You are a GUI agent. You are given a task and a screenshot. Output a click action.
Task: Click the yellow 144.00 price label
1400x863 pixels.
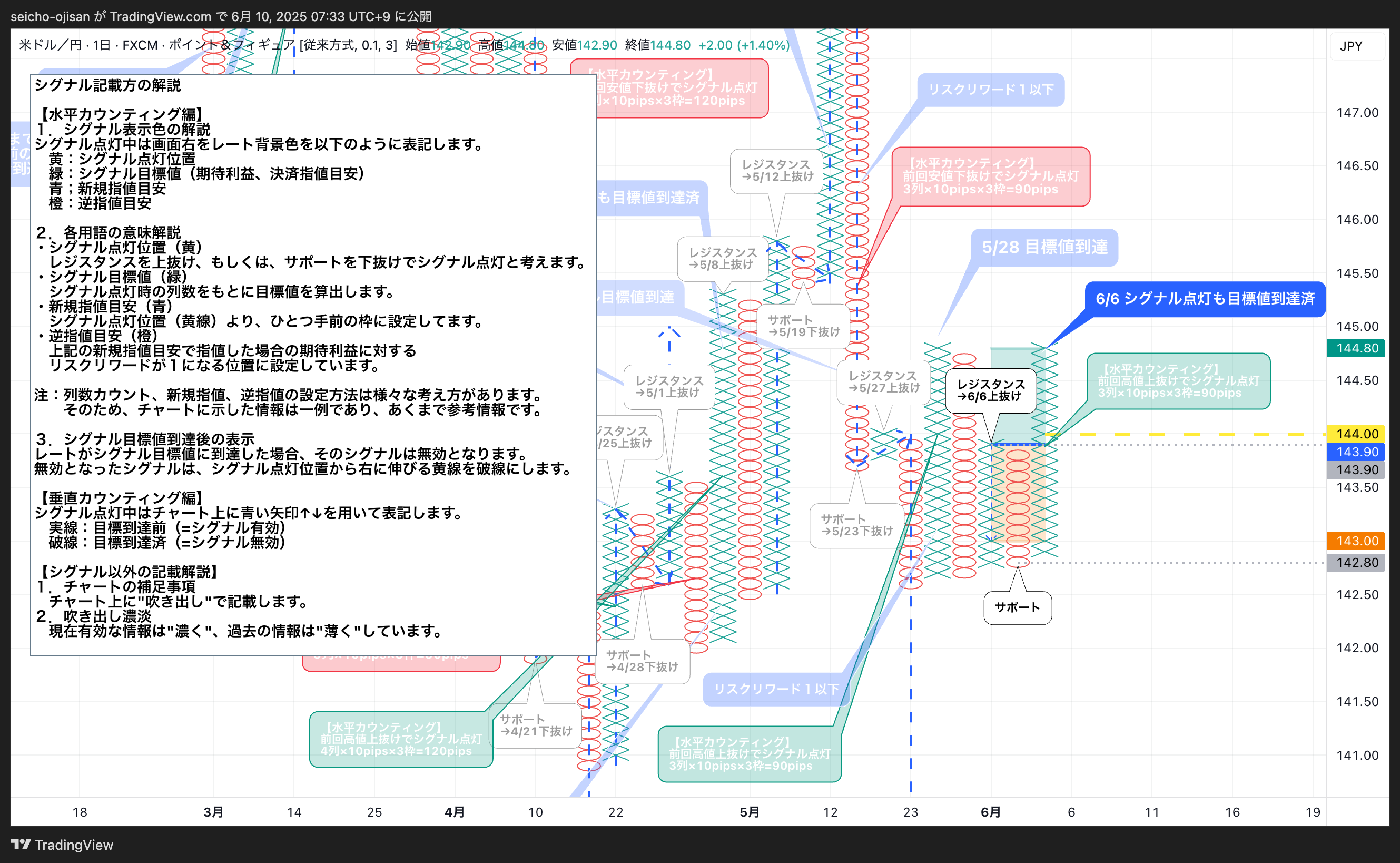(1356, 434)
